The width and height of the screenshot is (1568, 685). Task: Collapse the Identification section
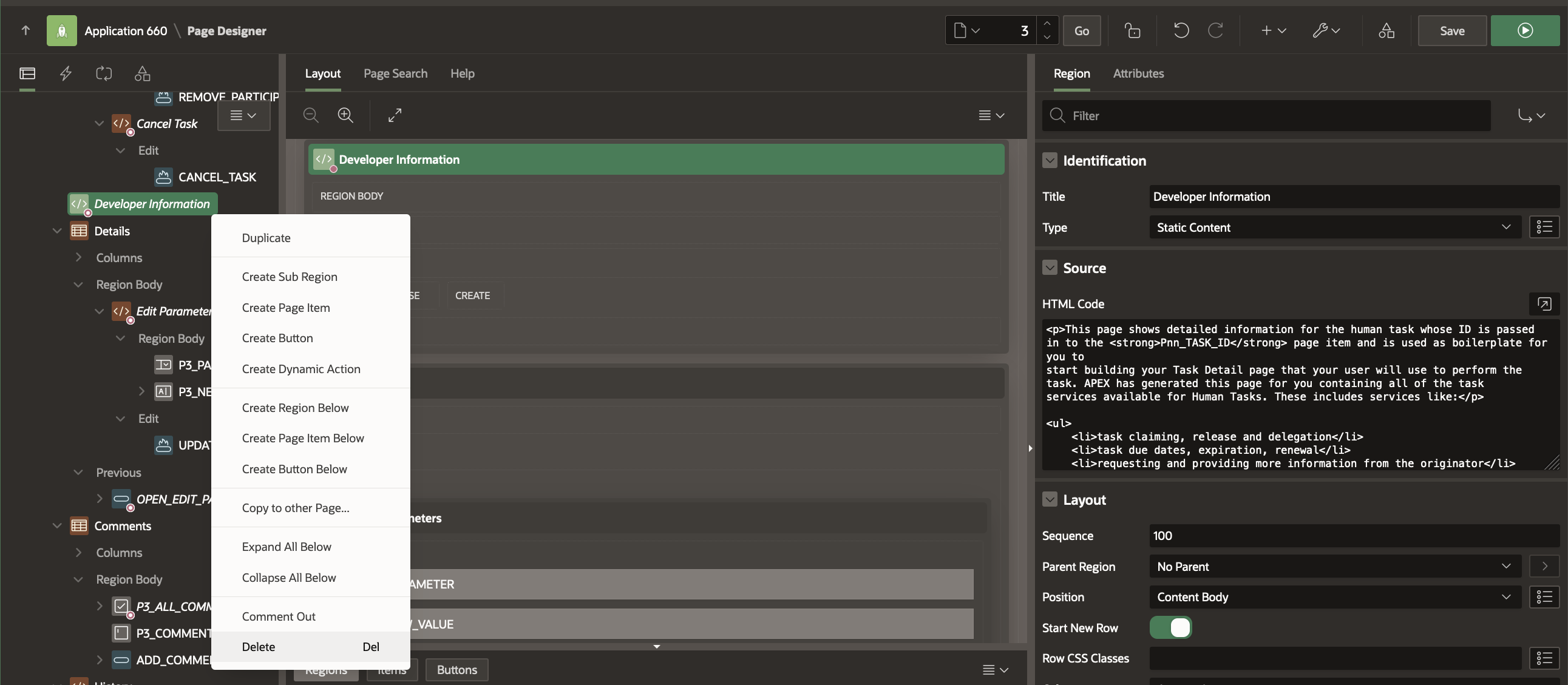pos(1050,161)
